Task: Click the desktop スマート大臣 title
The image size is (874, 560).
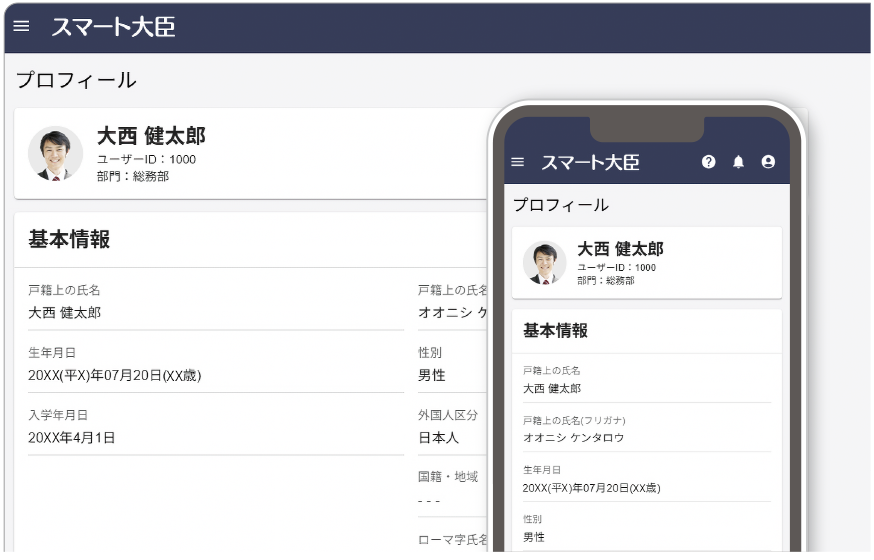Action: 113,27
